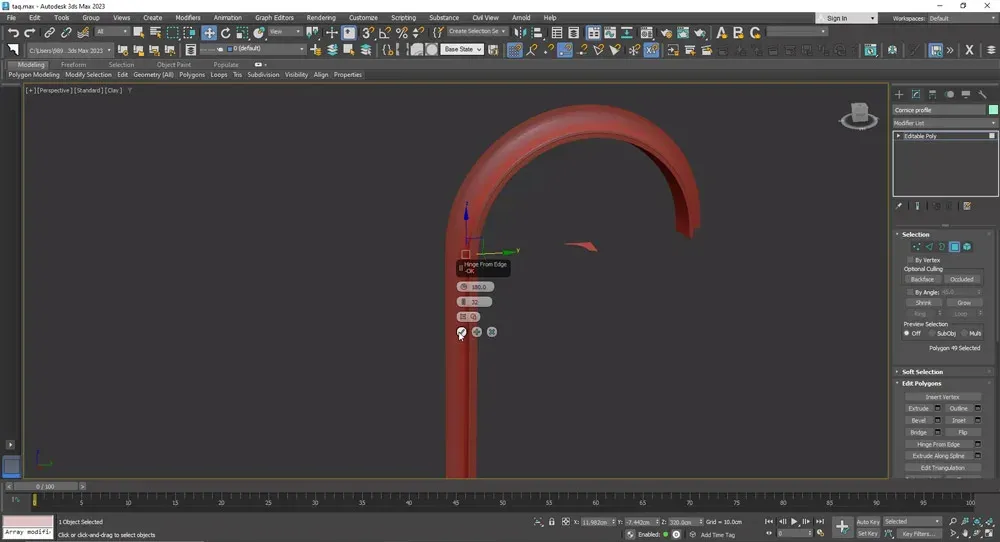Click the Extrude button
Image resolution: width=1000 pixels, height=542 pixels.
coord(918,409)
